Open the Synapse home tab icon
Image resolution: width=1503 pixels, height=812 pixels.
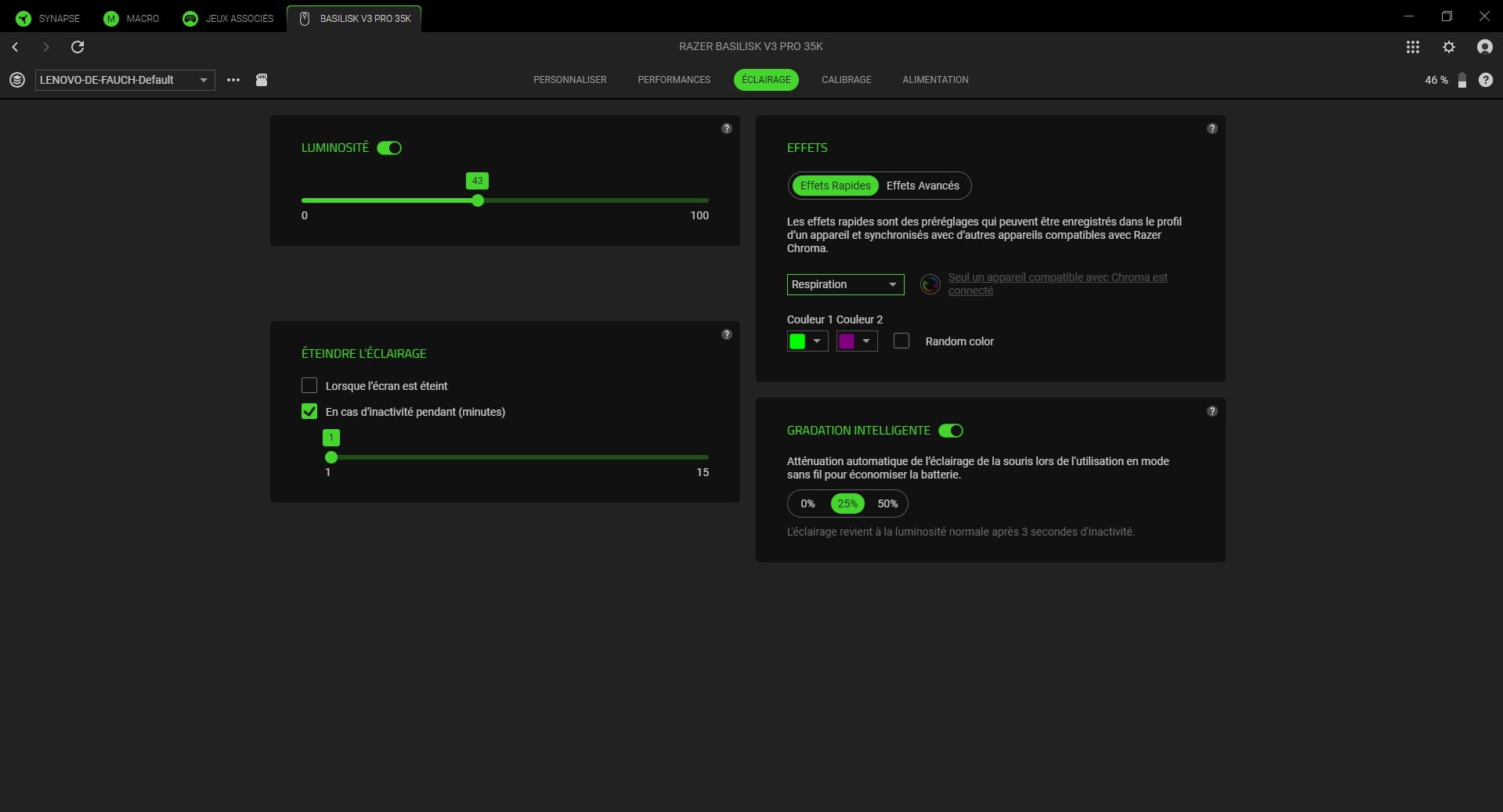tap(24, 19)
